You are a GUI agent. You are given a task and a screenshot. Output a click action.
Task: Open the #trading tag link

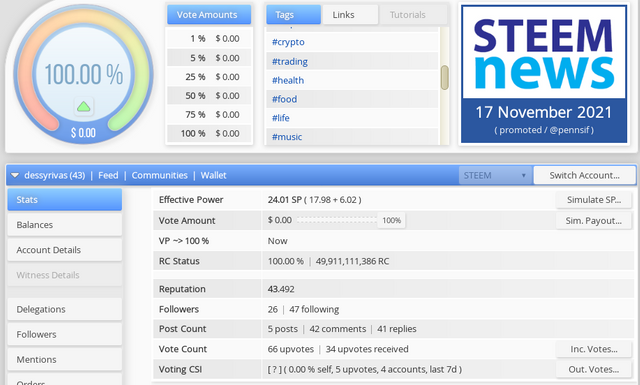[x=290, y=61]
